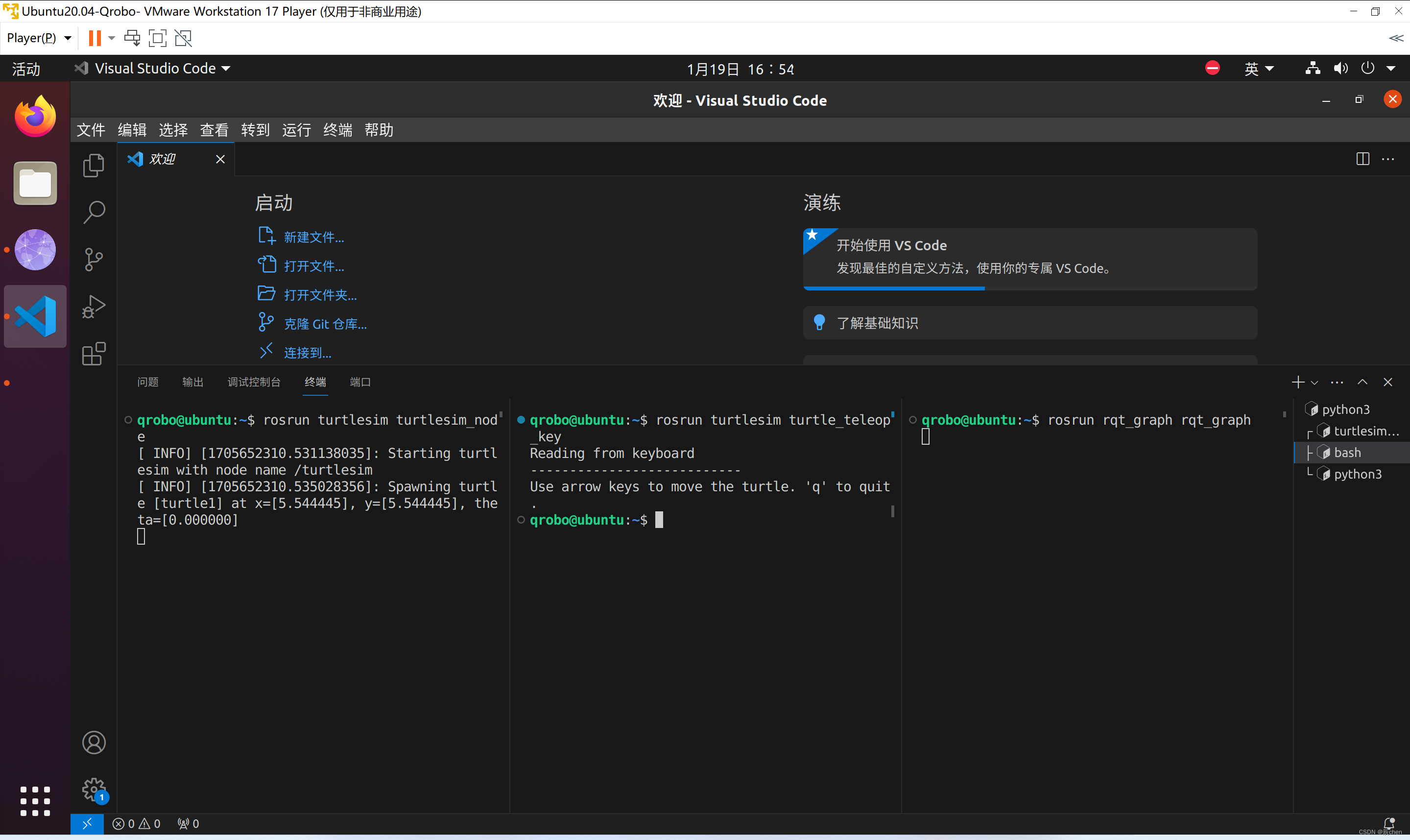1410x840 pixels.
Task: Open the 开始使用 VS Code walkthrough card
Action: pos(1030,259)
